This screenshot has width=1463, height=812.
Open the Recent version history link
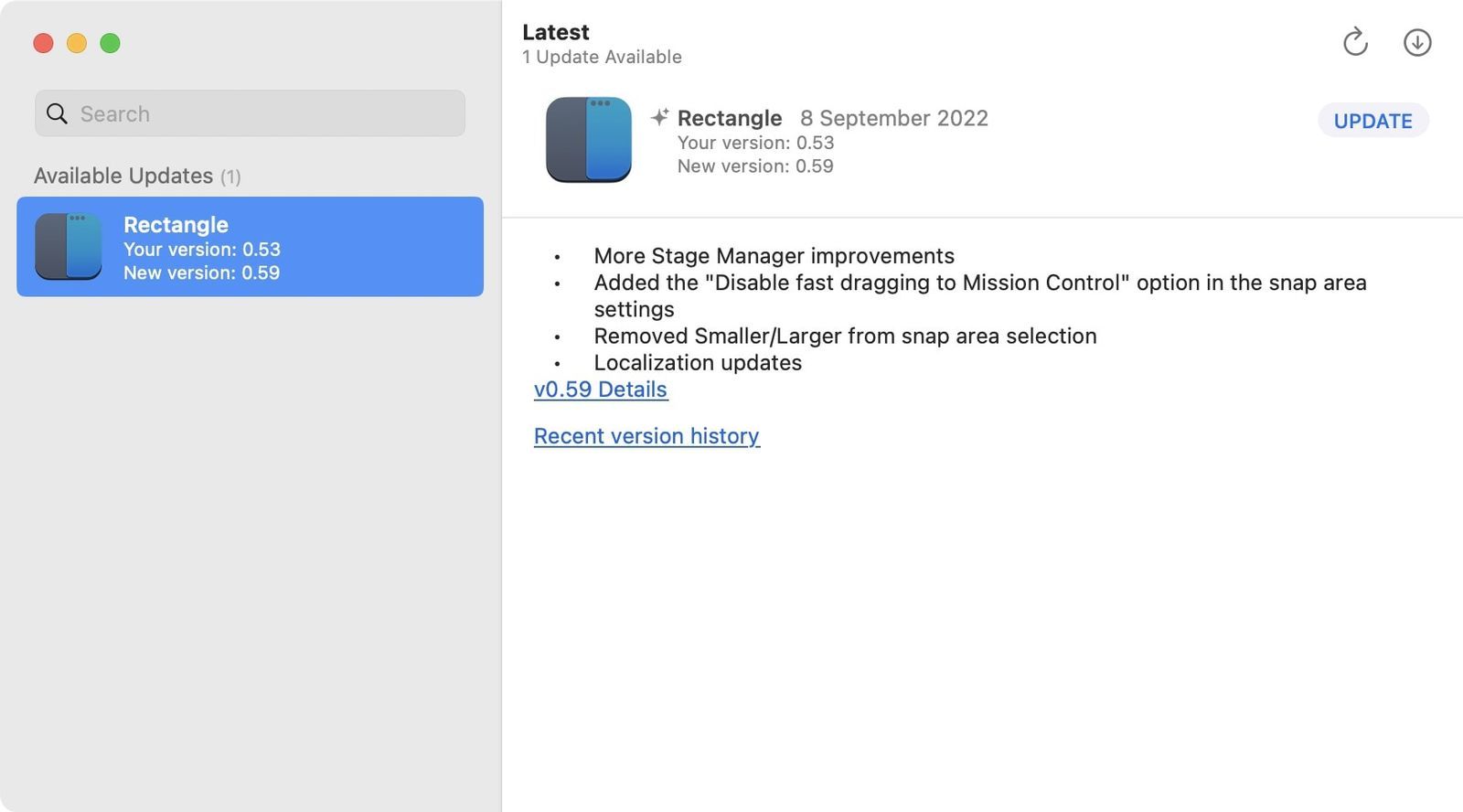[646, 436]
